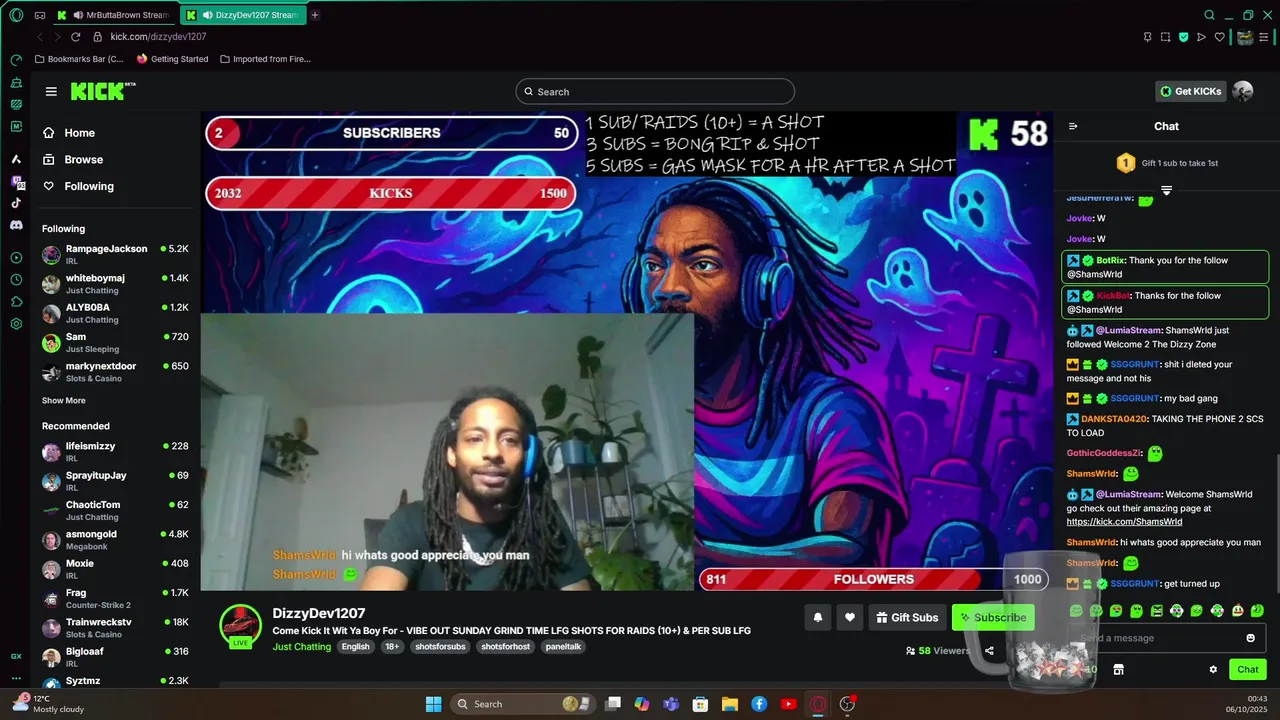The height and width of the screenshot is (720, 1280).
Task: Open Imported from Firefox bookmarks folder
Action: click(x=265, y=59)
